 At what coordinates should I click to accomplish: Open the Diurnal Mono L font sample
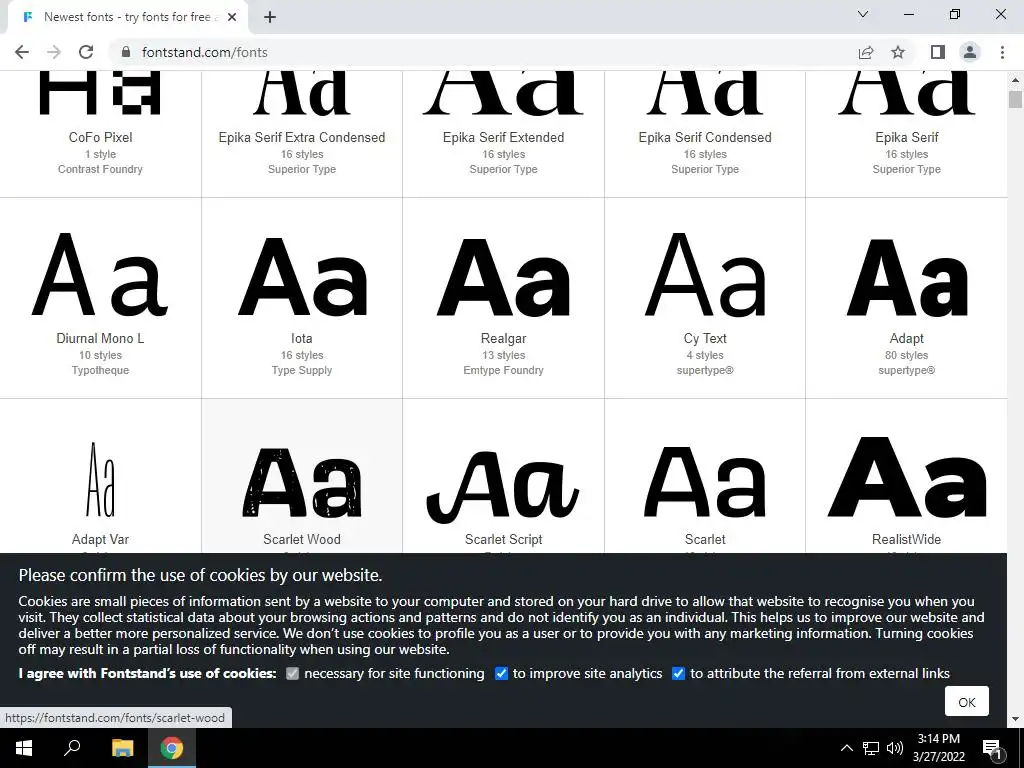(101, 274)
